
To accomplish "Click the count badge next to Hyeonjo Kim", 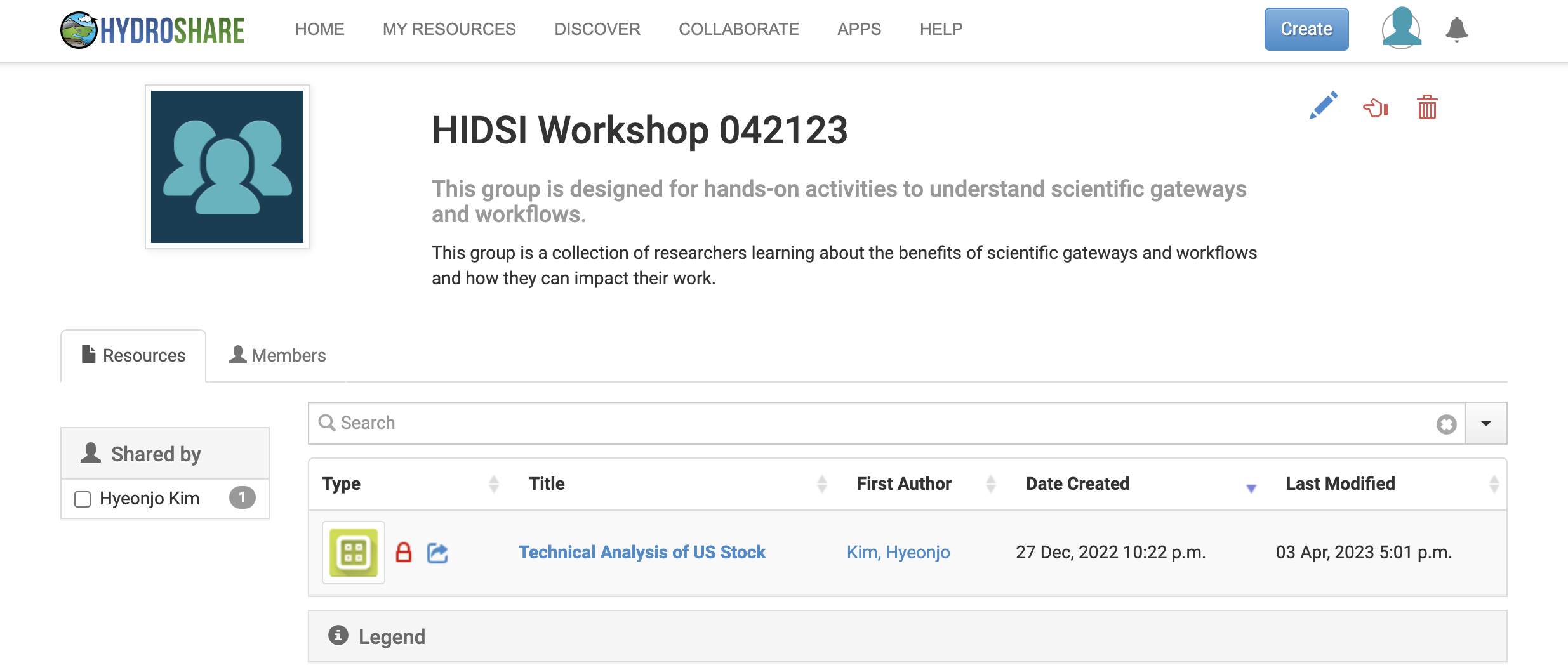I will pyautogui.click(x=243, y=498).
